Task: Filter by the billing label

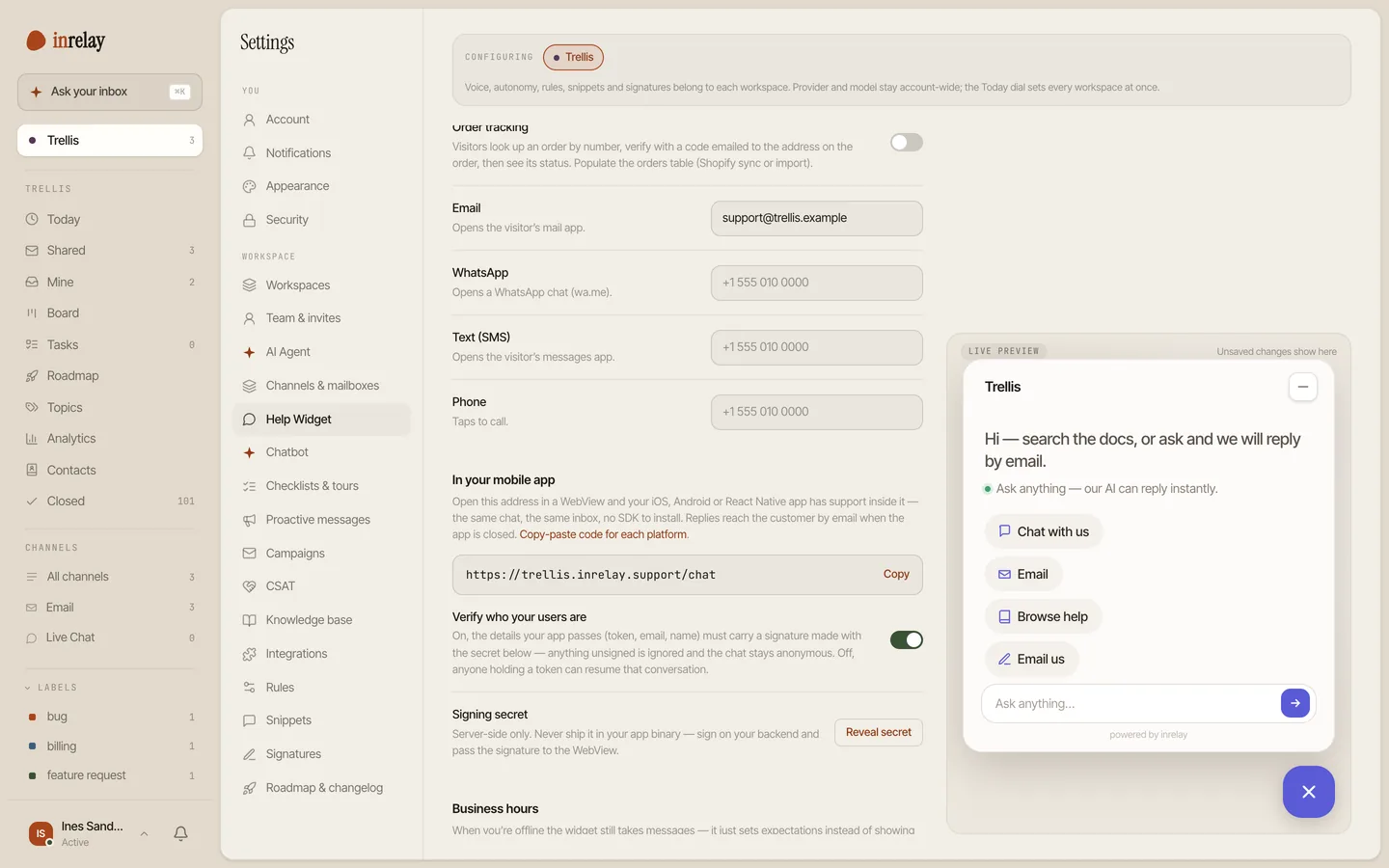Action: [x=110, y=746]
